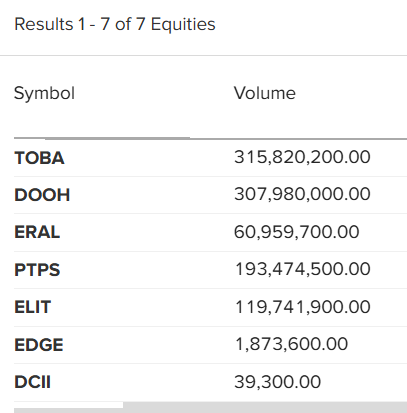Select ERAL volume 60,959,700.00 cell

297,232
